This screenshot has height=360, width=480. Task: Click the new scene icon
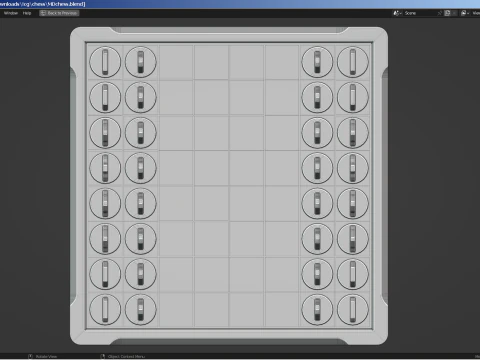[448, 13]
